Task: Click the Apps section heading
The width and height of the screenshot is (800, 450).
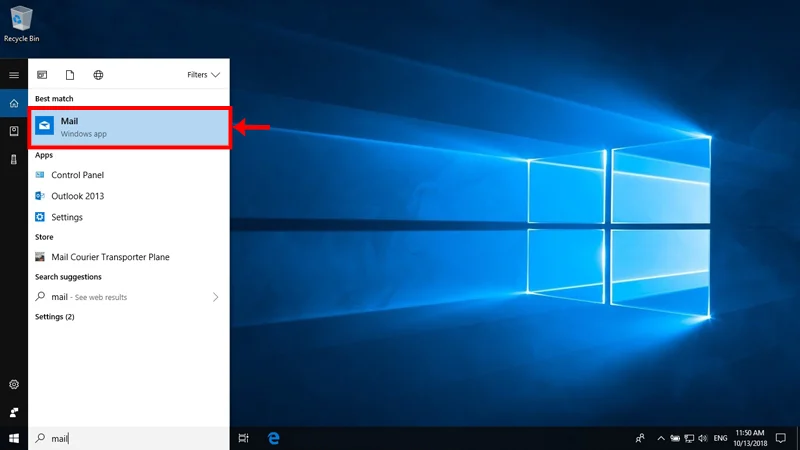Action: click(44, 155)
